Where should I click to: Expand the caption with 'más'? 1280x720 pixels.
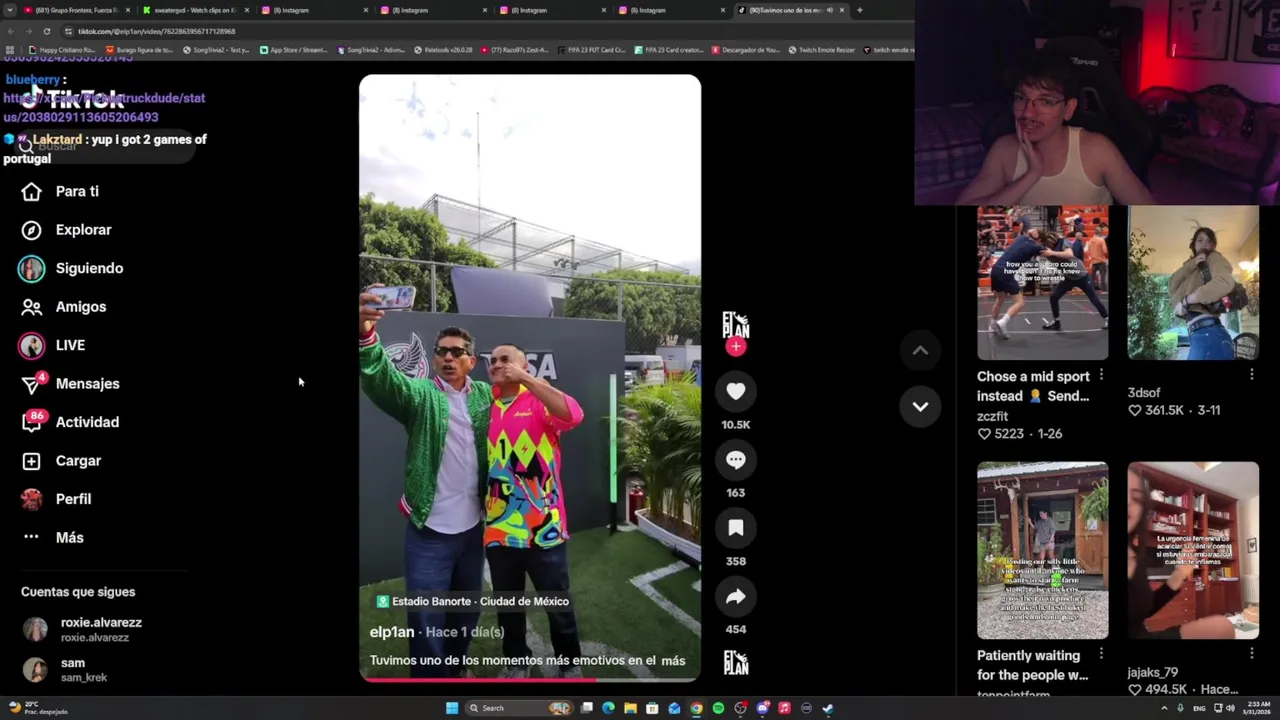click(x=673, y=661)
